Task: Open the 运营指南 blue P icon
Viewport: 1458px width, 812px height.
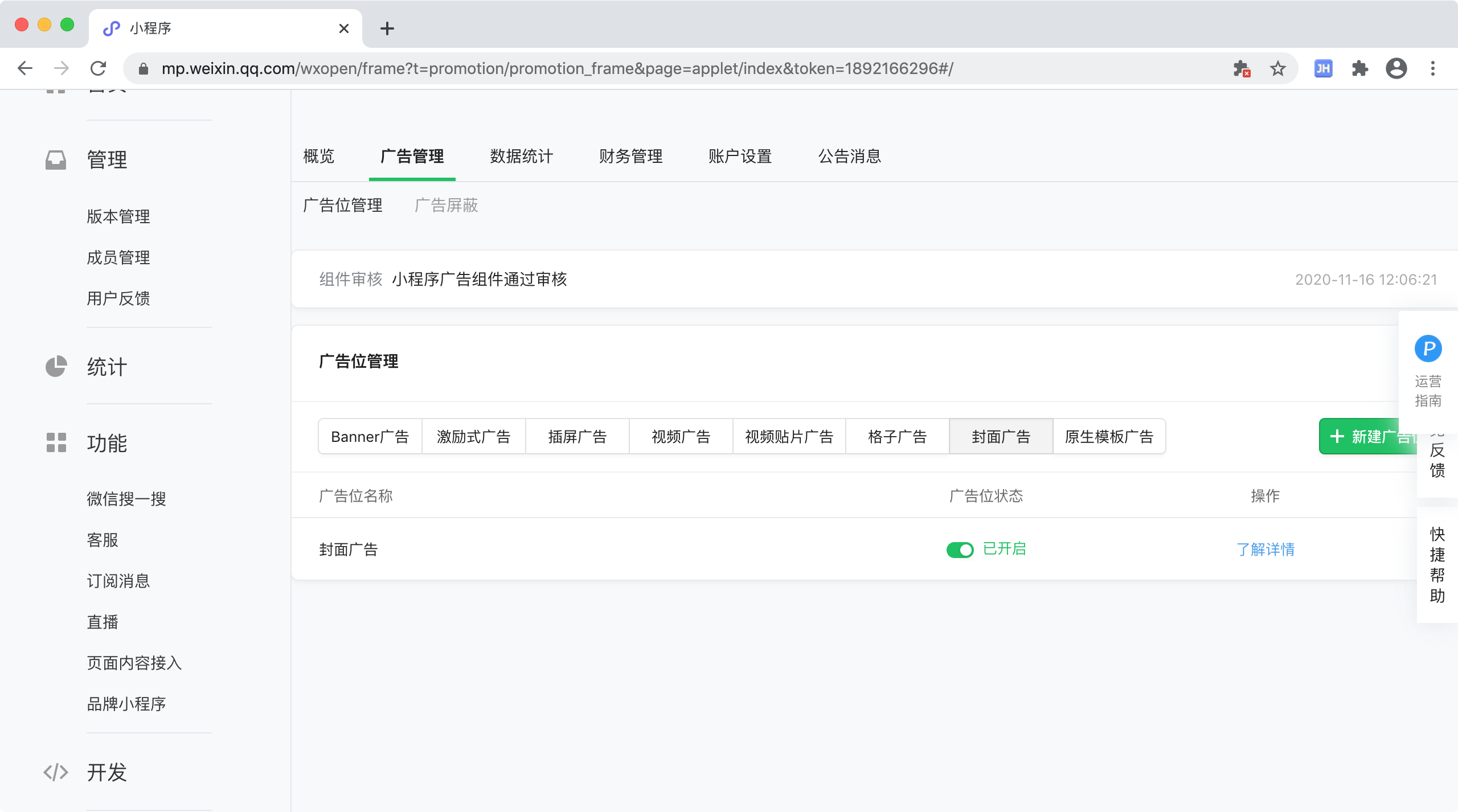Action: point(1428,348)
